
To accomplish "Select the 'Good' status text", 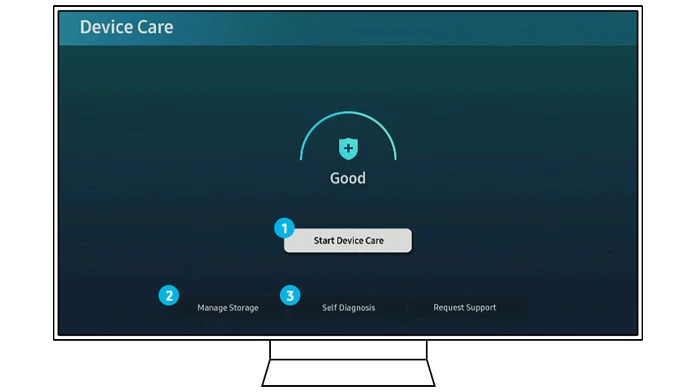I will click(x=348, y=178).
